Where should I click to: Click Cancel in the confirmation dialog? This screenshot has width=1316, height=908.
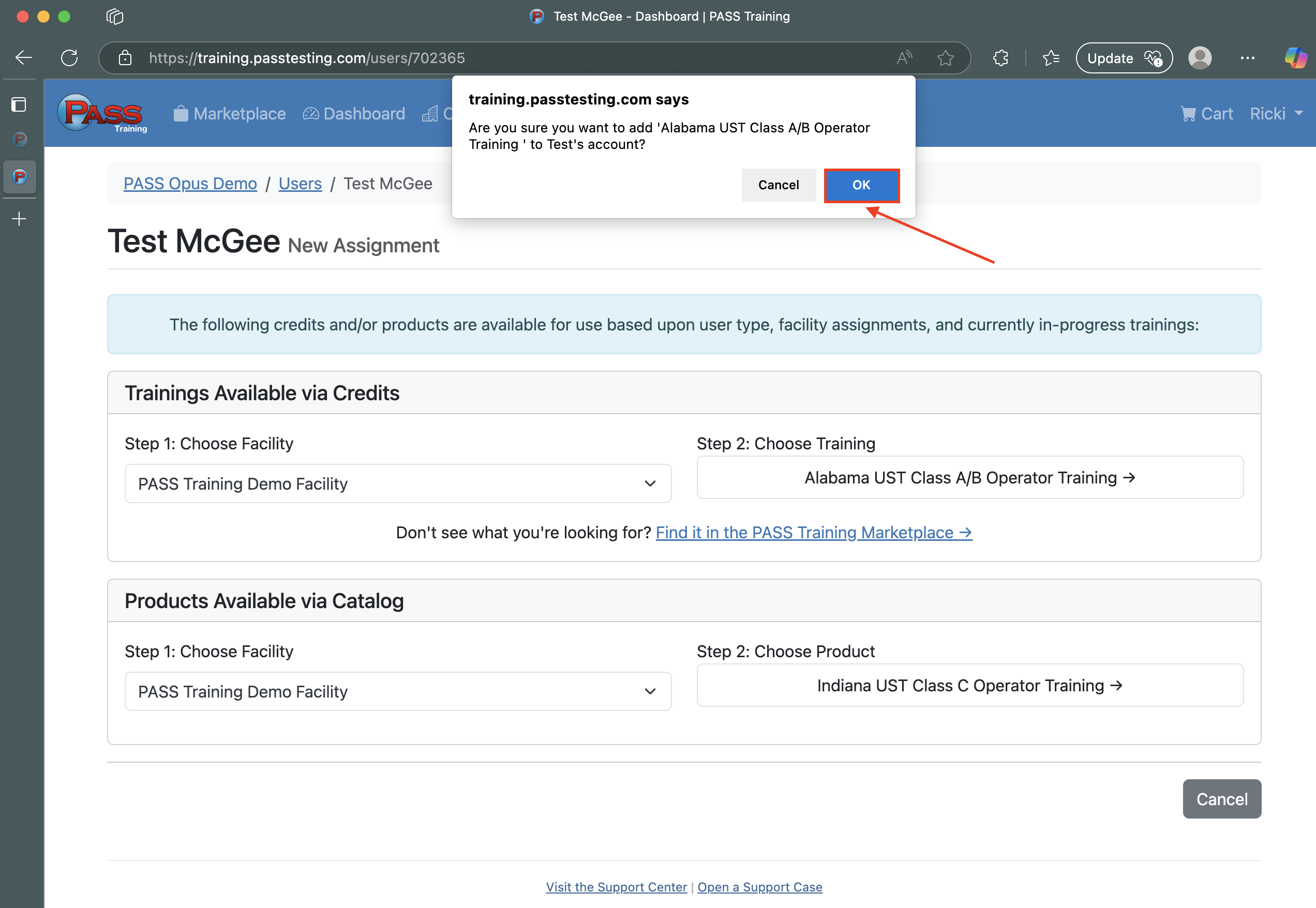pyautogui.click(x=778, y=185)
